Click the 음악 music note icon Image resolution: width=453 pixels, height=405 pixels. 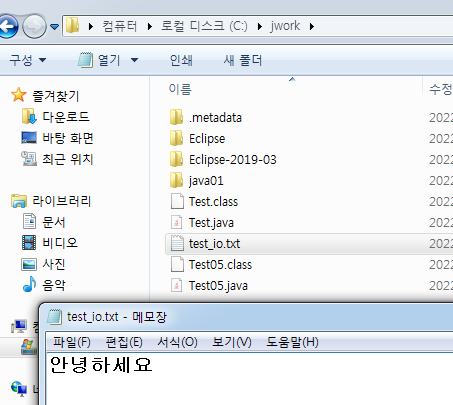(x=29, y=284)
